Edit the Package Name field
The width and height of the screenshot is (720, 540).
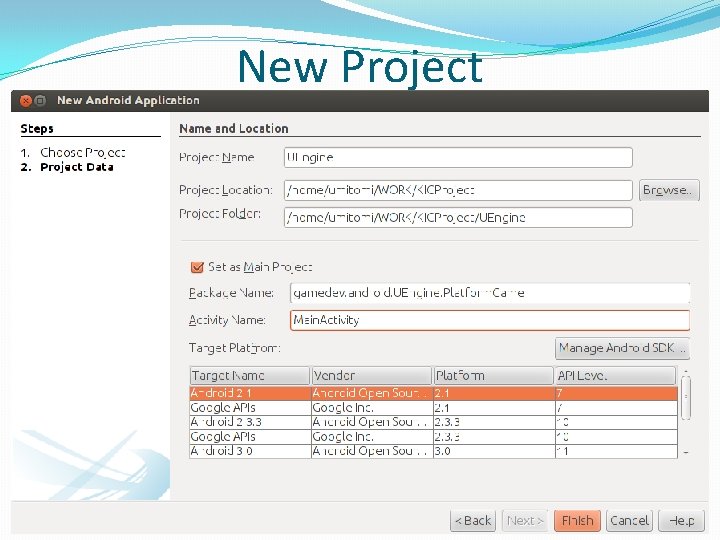[x=490, y=293]
